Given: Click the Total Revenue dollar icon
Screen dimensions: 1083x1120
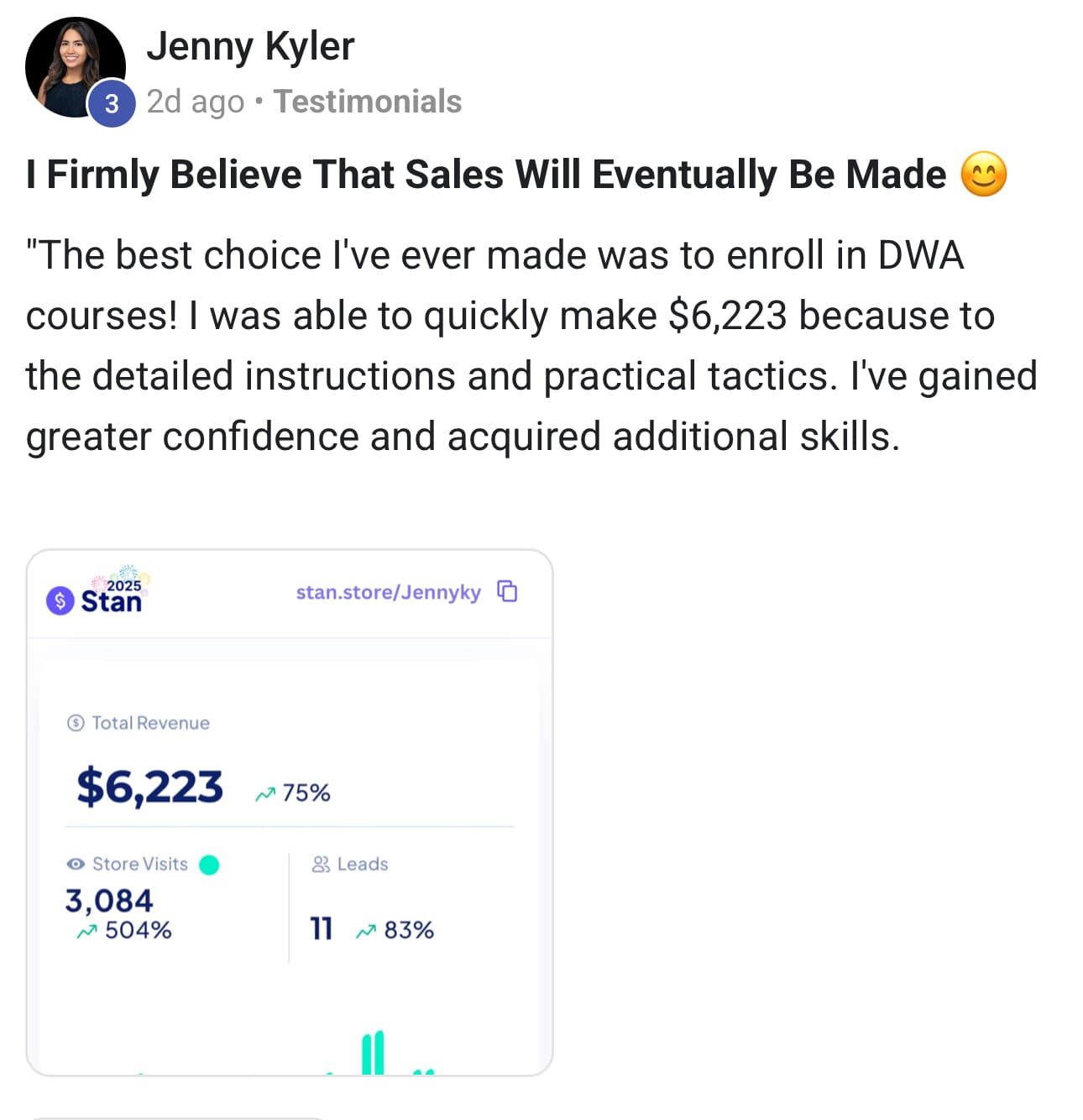Looking at the screenshot, I should [x=76, y=723].
